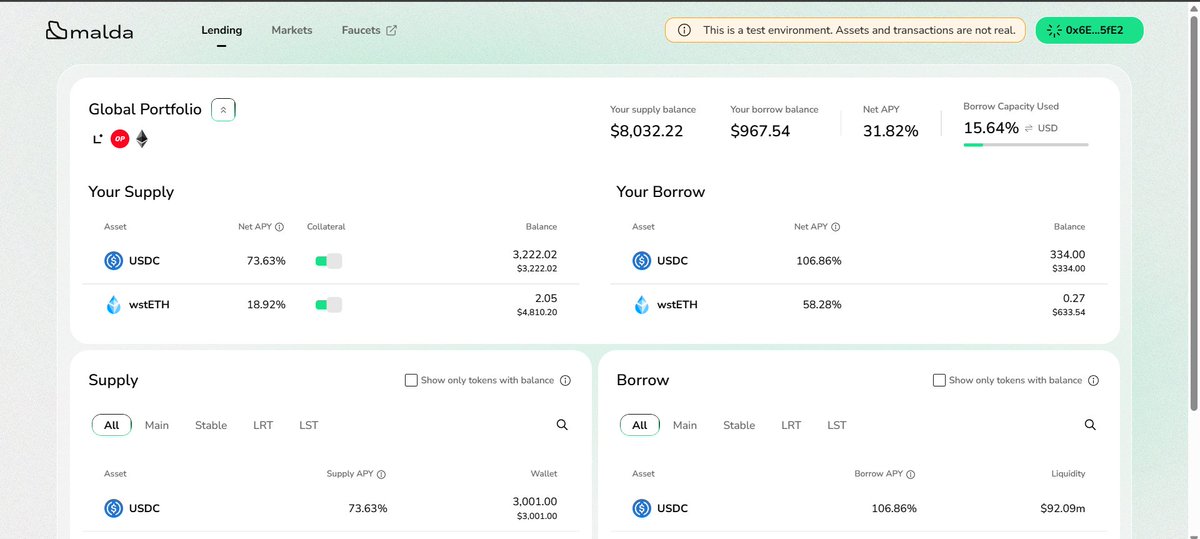Select Stable filter in Borrow panel

coord(739,425)
